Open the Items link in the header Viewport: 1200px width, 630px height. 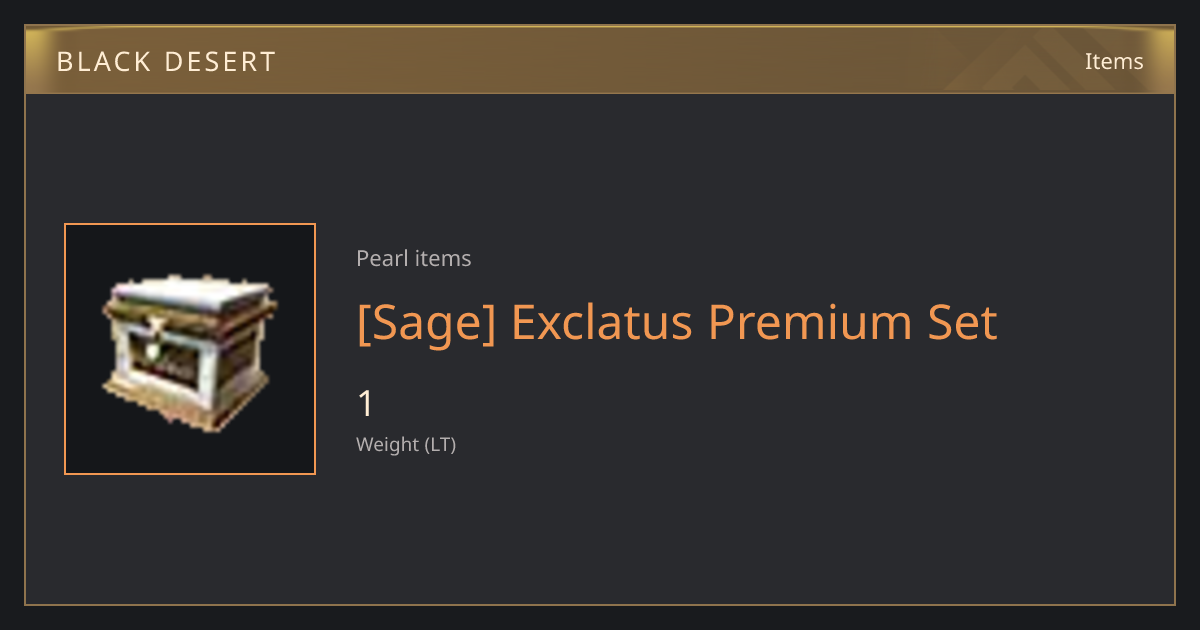[1114, 61]
